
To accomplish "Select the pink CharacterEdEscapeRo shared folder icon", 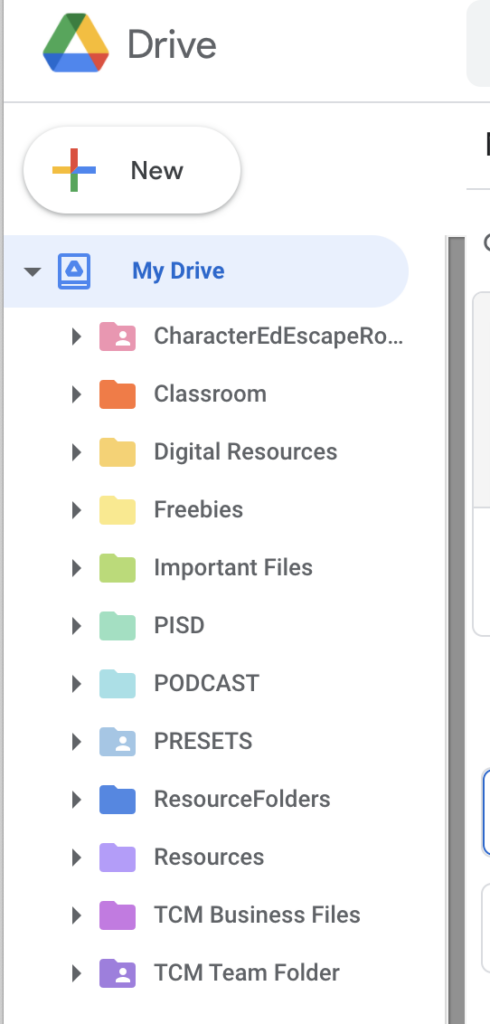I will pos(118,336).
